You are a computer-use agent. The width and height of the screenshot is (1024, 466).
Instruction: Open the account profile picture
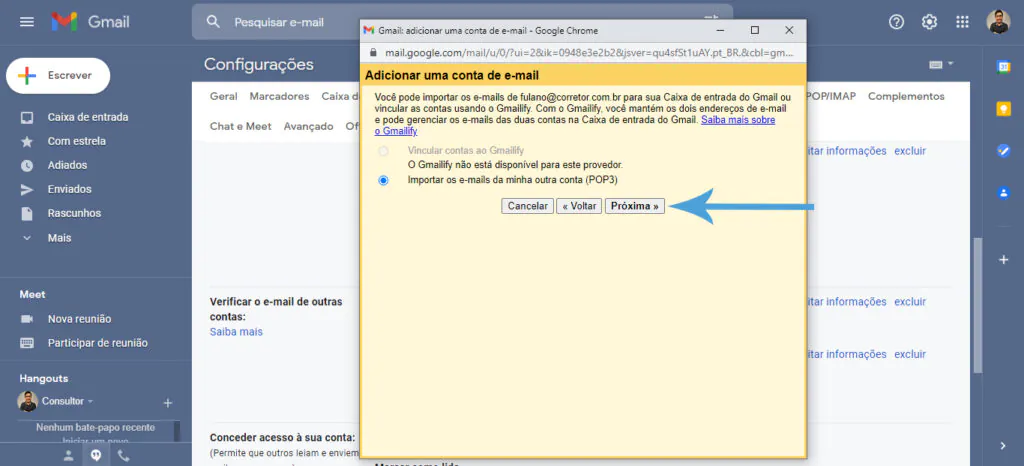point(998,22)
